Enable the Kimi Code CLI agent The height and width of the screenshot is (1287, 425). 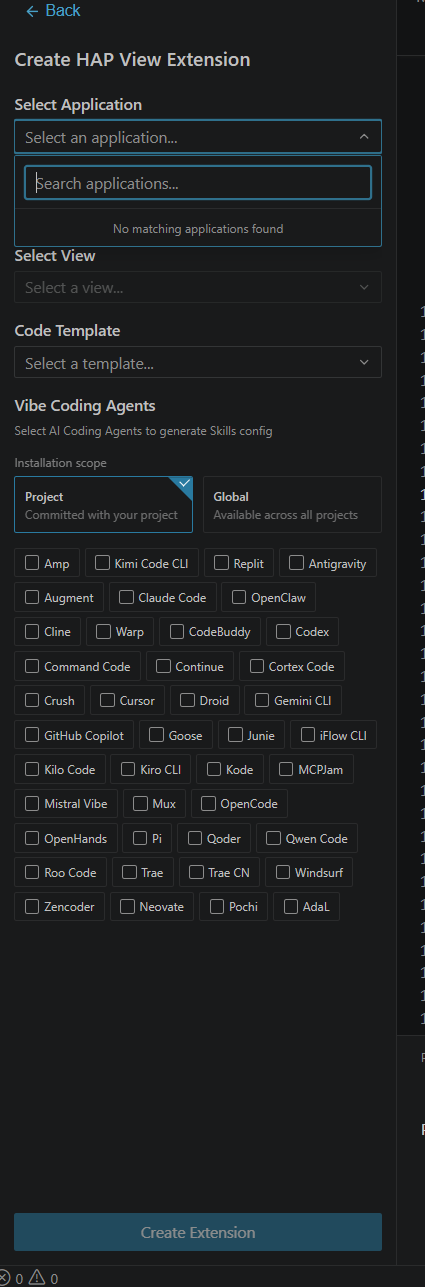102,563
